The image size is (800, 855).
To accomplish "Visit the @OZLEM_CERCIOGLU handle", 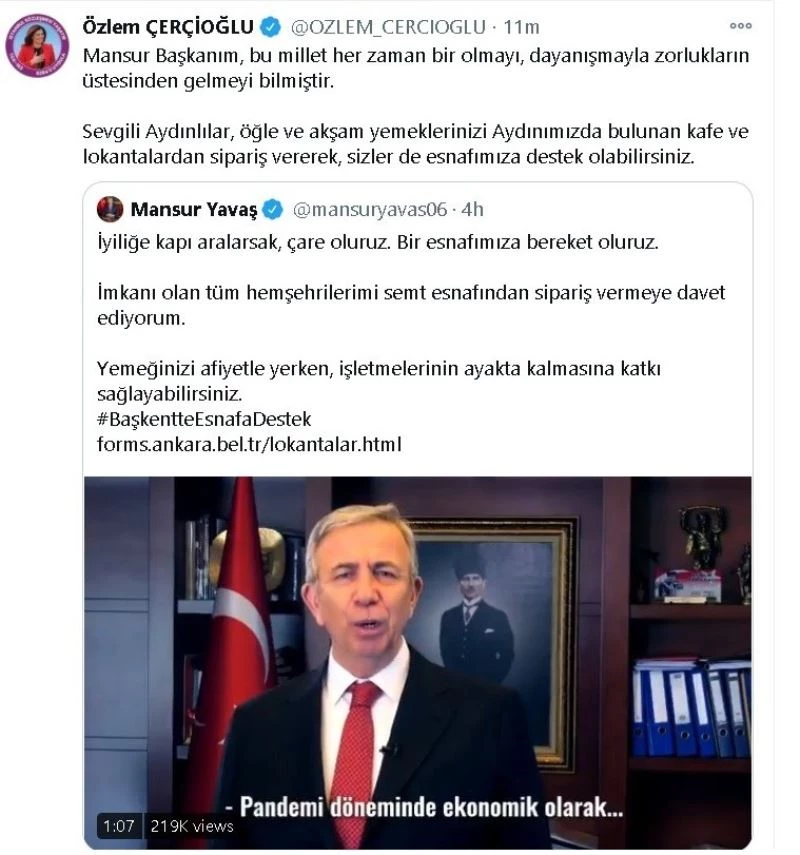I will click(388, 27).
